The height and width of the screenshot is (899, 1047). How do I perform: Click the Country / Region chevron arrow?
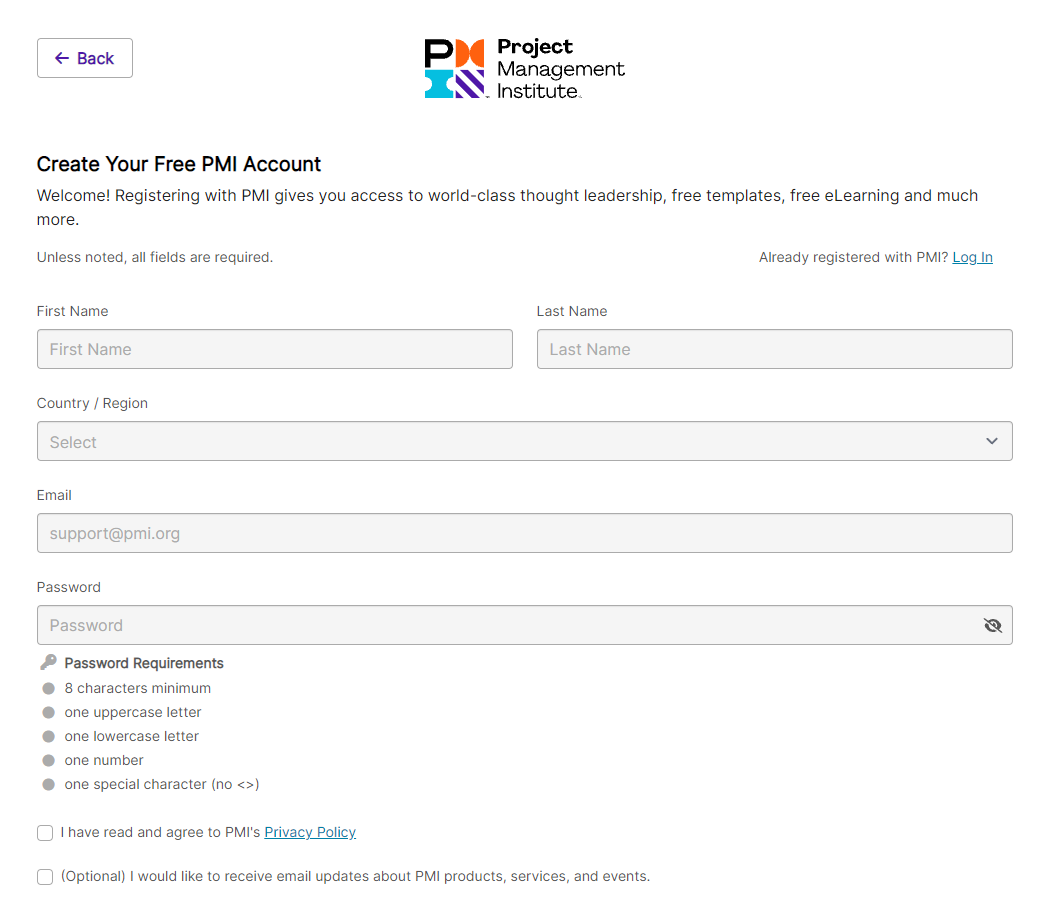992,441
